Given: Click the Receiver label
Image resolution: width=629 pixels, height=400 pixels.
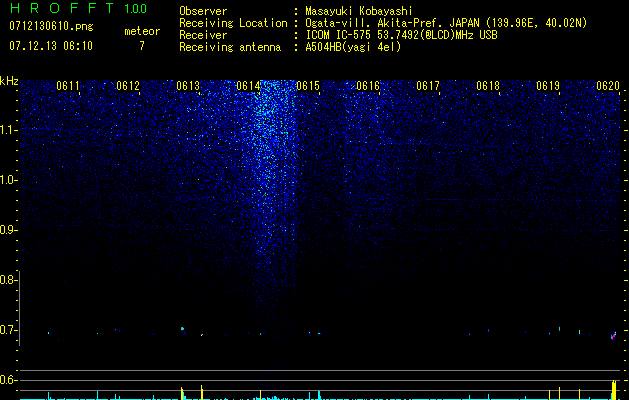Looking at the screenshot, I should pyautogui.click(x=203, y=35).
